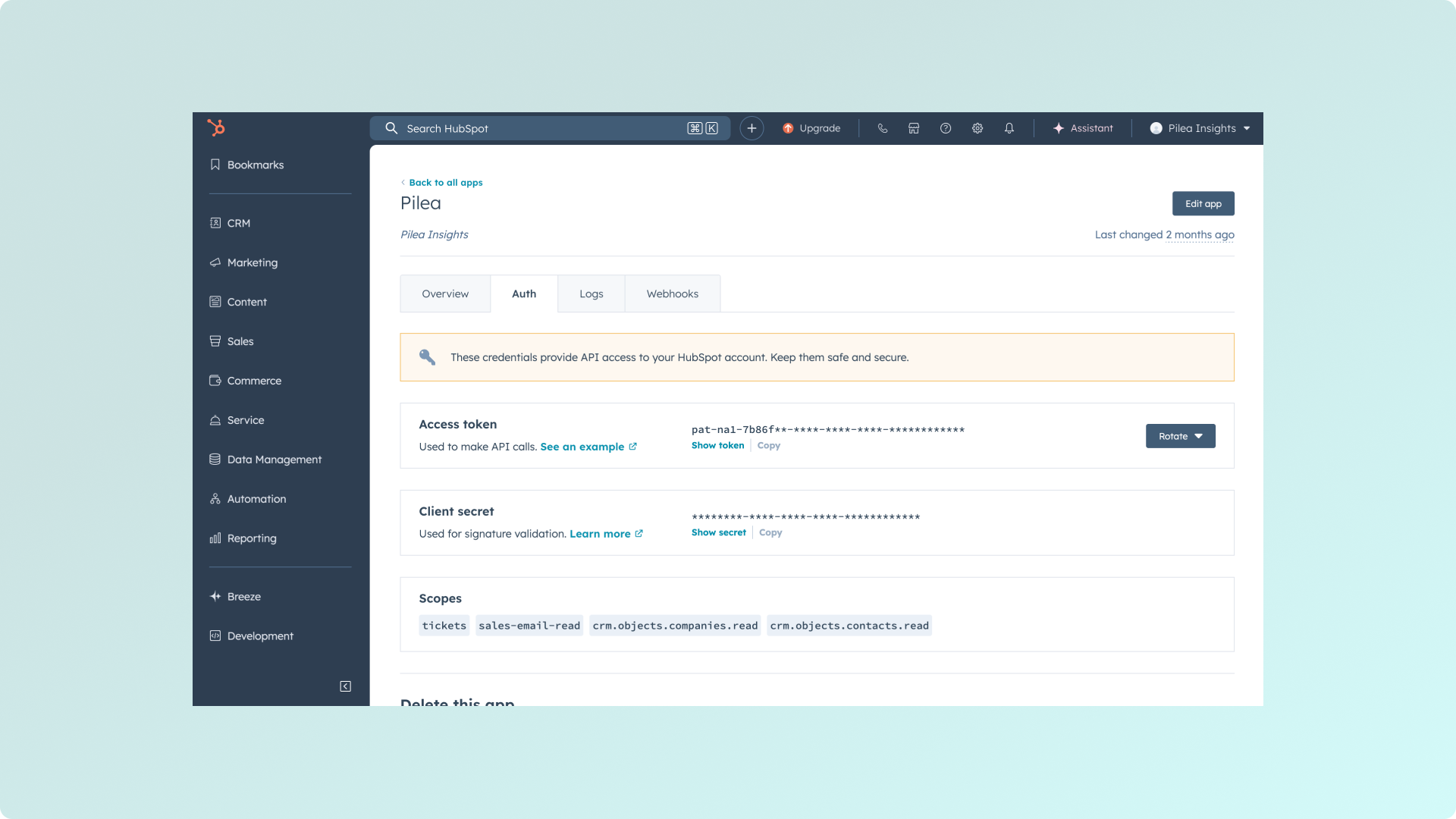This screenshot has height=819, width=1456.
Task: Collapse the left sidebar navigation
Action: click(345, 686)
